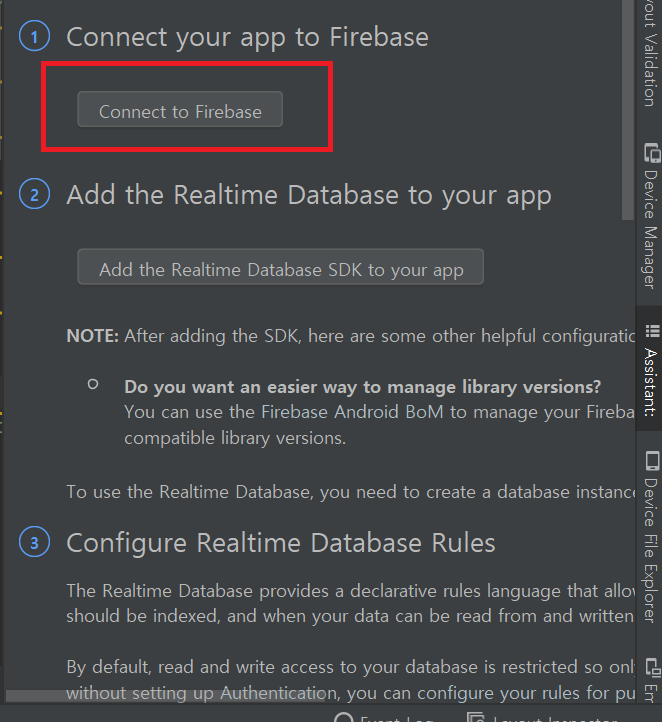The width and height of the screenshot is (662, 722).
Task: Click the vertical scrollbar thumb
Action: pyautogui.click(x=628, y=110)
